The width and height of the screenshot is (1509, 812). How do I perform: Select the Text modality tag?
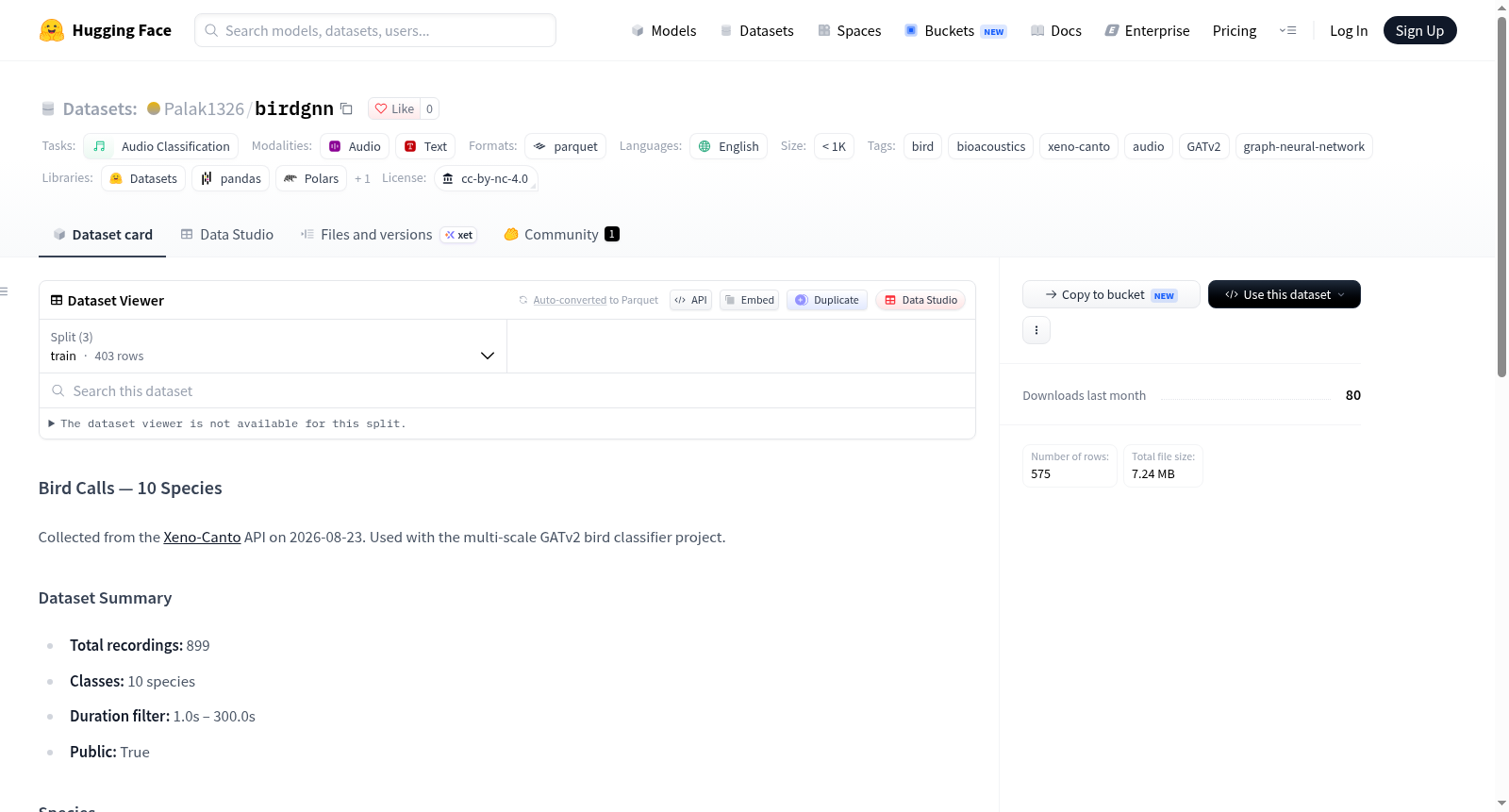[425, 146]
